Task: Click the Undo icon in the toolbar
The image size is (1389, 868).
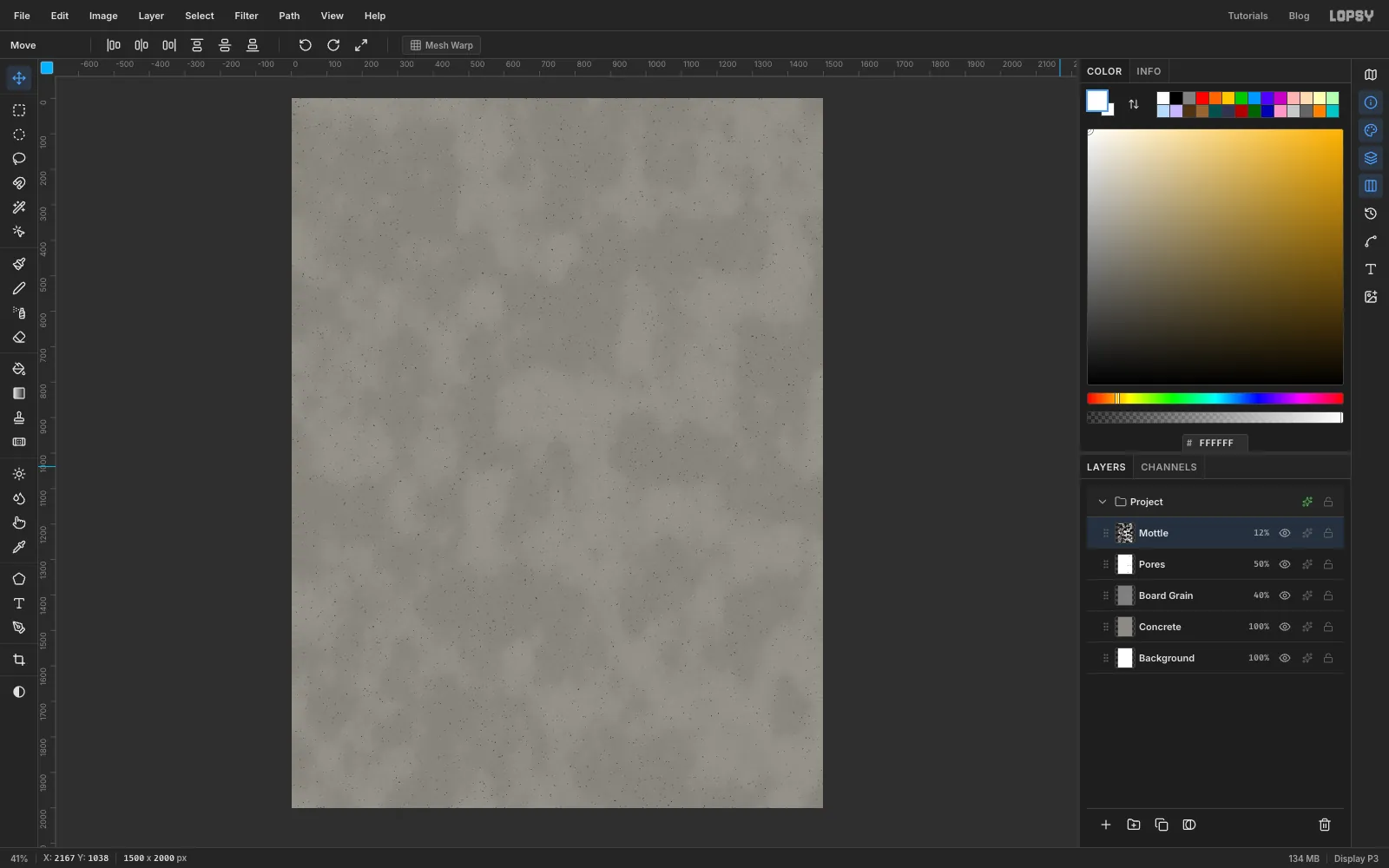Action: coord(306,45)
